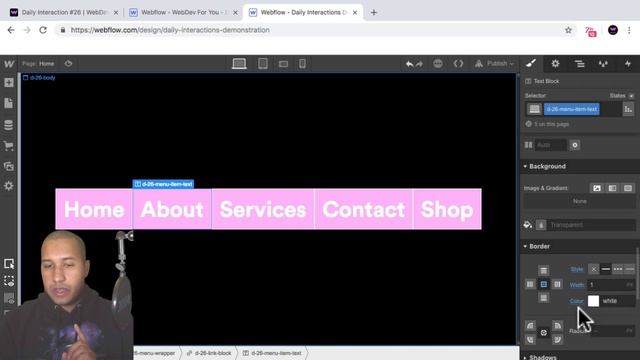Click the border Width field
640x360 pixels.
[x=611, y=284]
